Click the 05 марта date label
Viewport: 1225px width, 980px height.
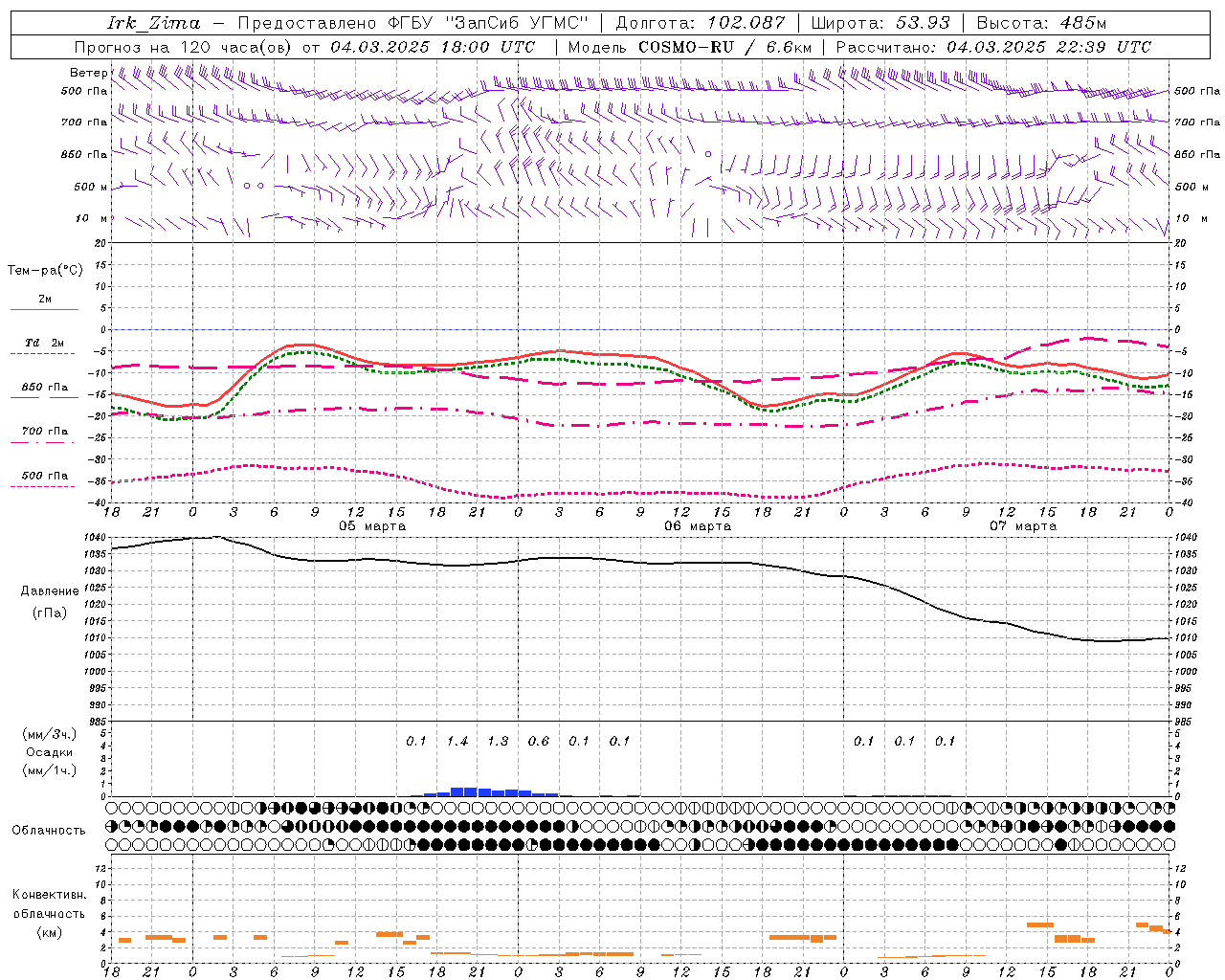tap(372, 525)
